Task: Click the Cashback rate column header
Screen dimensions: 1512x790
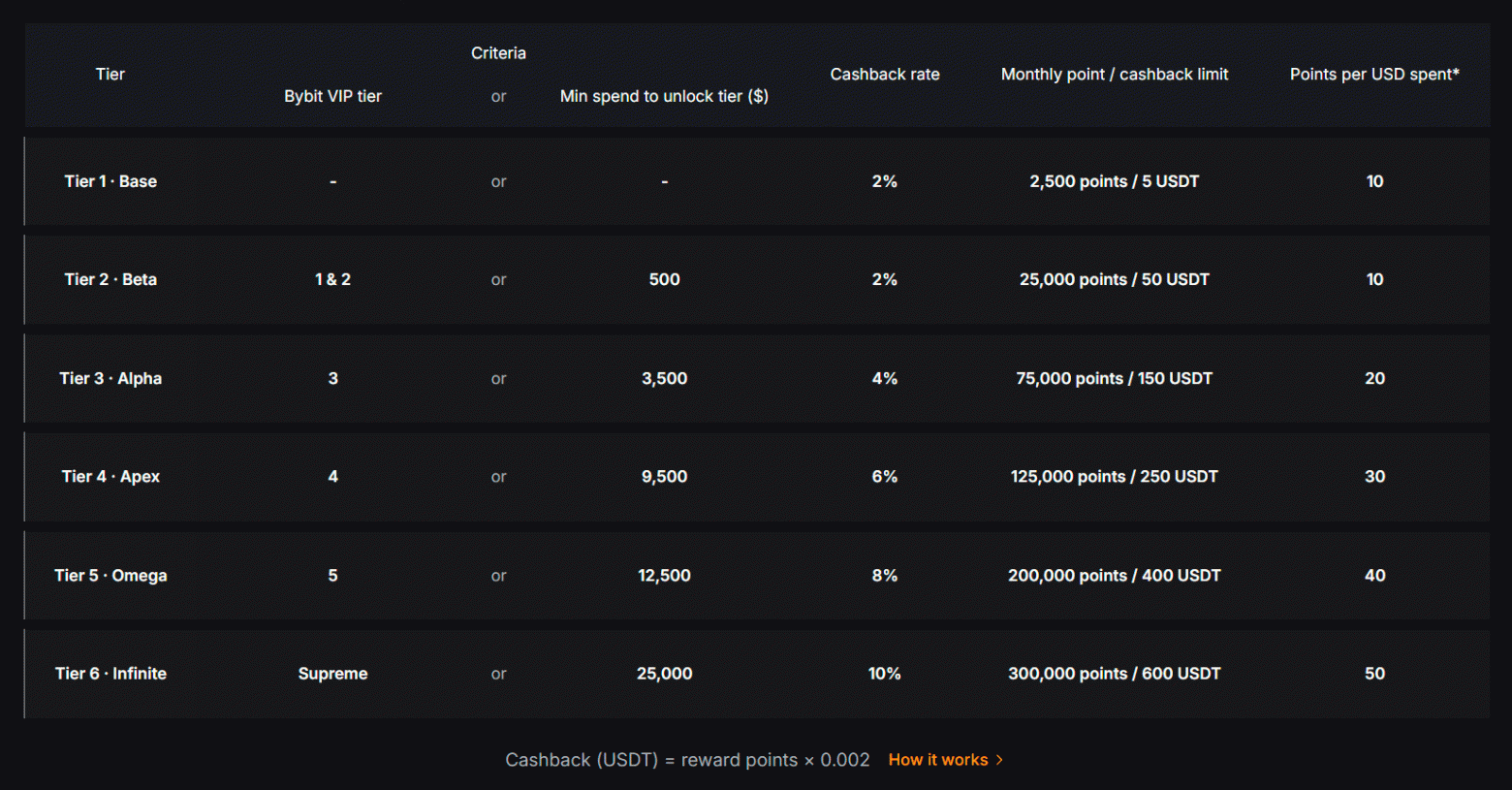Action: pos(884,75)
